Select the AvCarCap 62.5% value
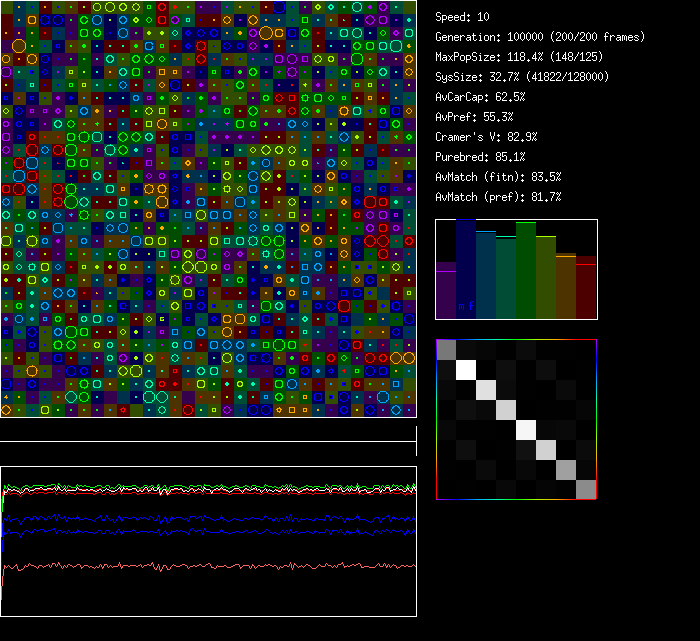Screen dimensions: 700x641 pyautogui.click(x=480, y=97)
